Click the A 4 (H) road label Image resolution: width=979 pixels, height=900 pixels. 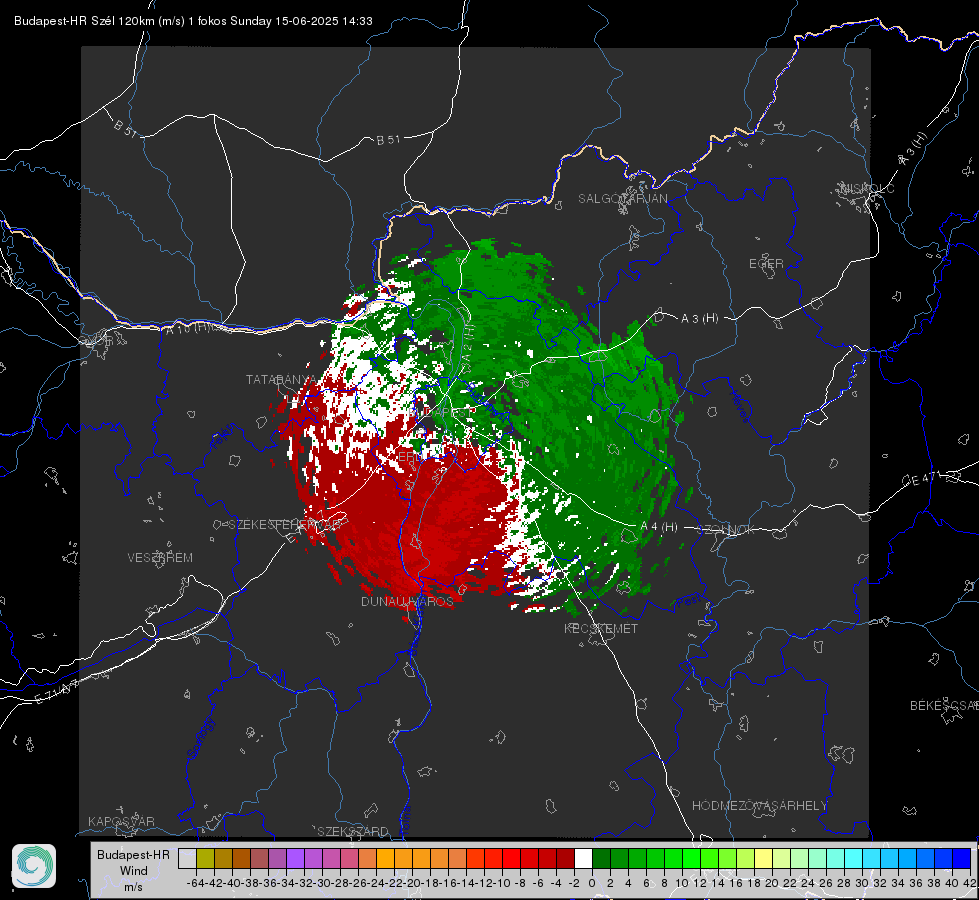(659, 527)
